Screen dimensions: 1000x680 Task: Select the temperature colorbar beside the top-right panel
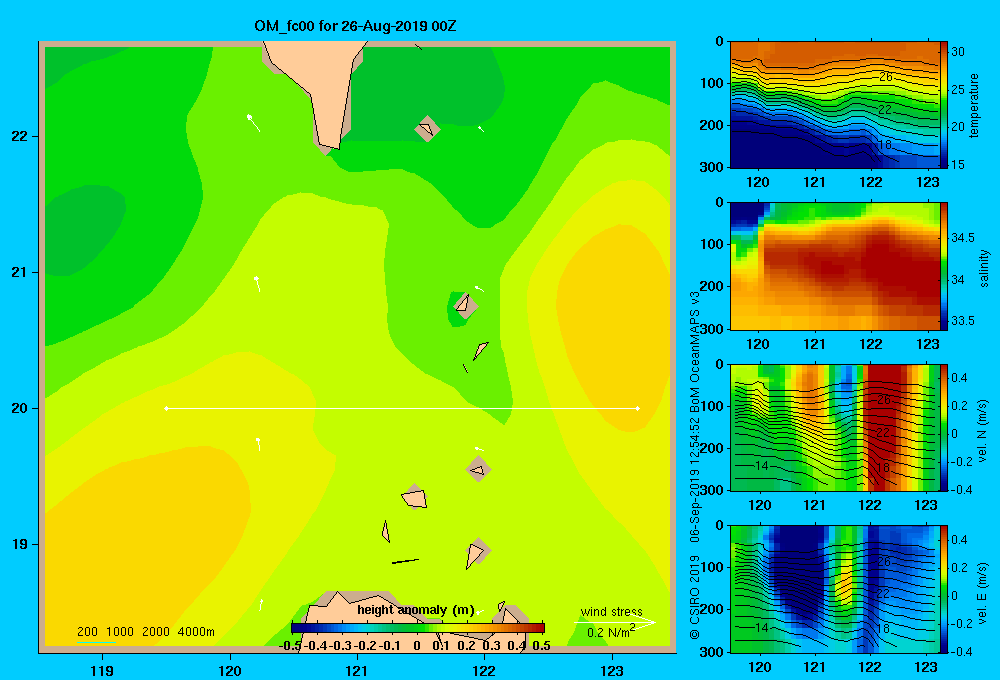(x=943, y=105)
